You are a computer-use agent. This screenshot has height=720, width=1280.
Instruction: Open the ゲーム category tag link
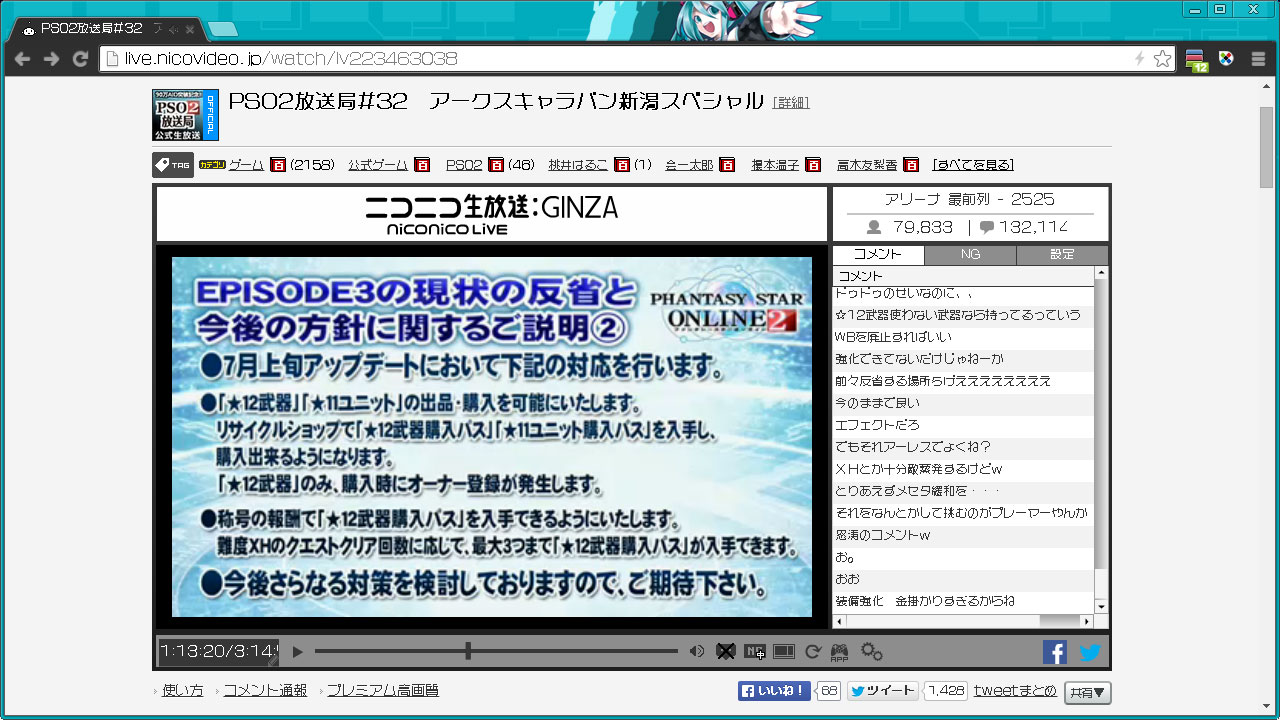tap(246, 165)
